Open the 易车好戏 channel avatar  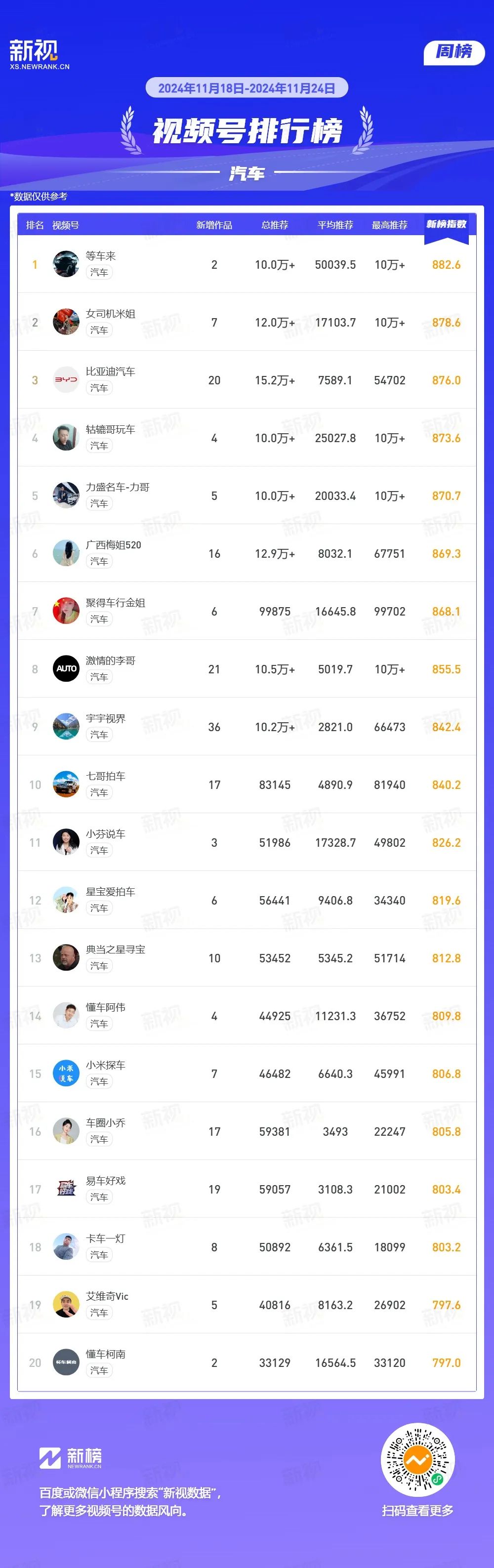[66, 1189]
